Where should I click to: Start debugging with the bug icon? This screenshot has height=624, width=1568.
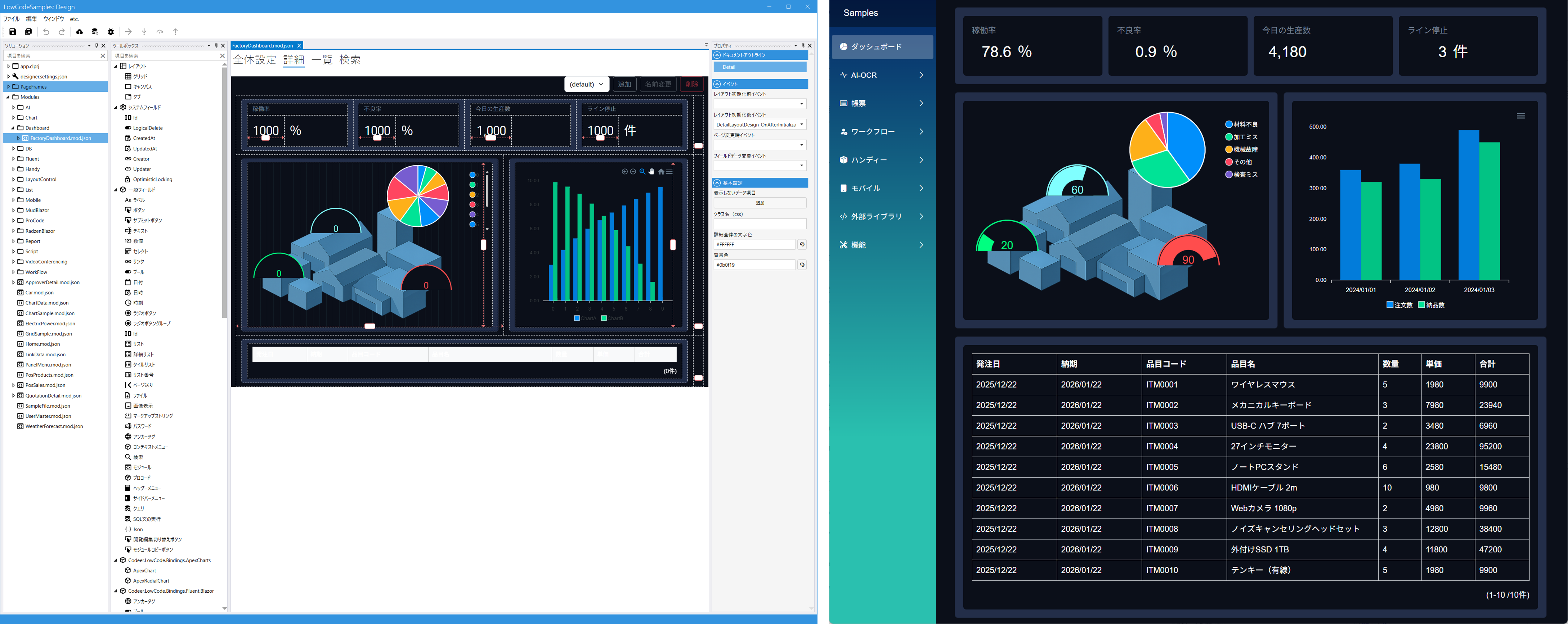(x=111, y=32)
